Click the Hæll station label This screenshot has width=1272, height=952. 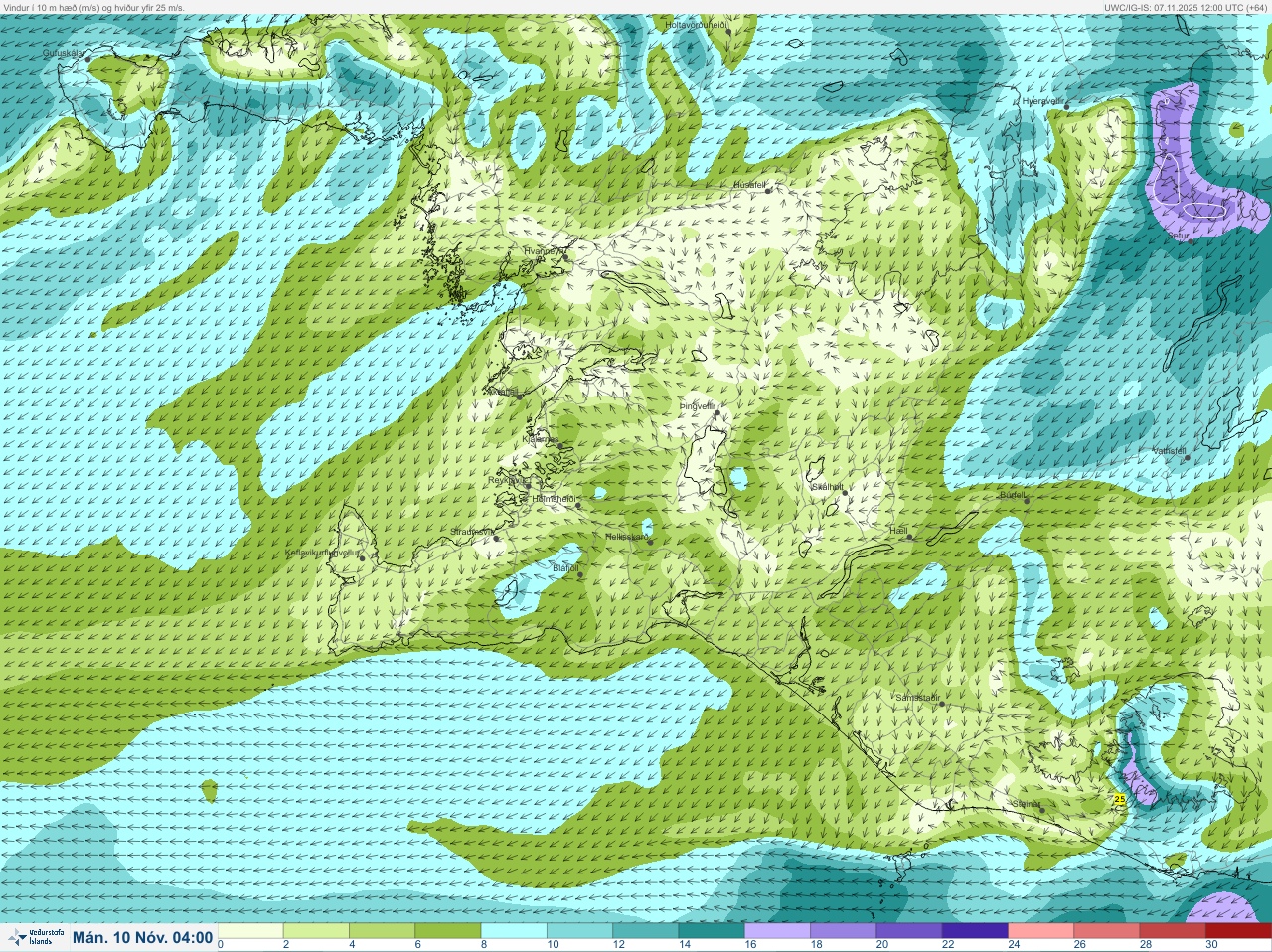point(899,532)
